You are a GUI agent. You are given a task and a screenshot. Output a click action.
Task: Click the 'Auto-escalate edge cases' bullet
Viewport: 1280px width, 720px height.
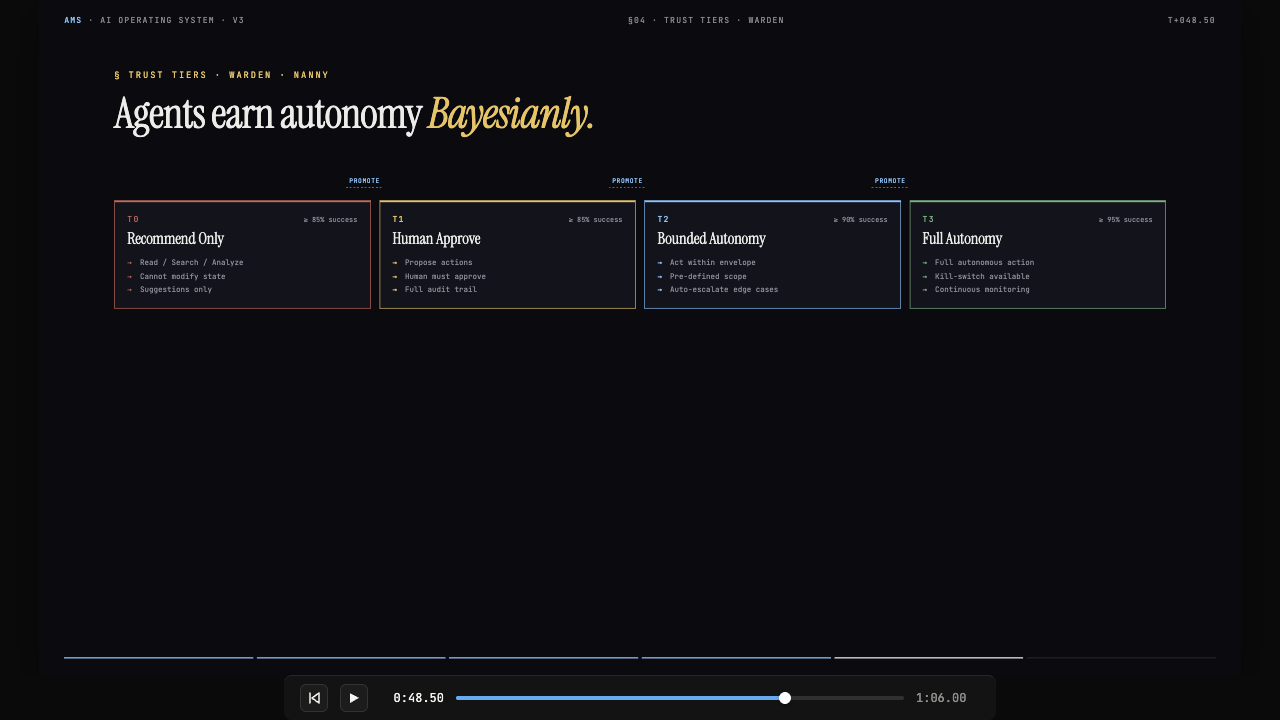click(723, 290)
